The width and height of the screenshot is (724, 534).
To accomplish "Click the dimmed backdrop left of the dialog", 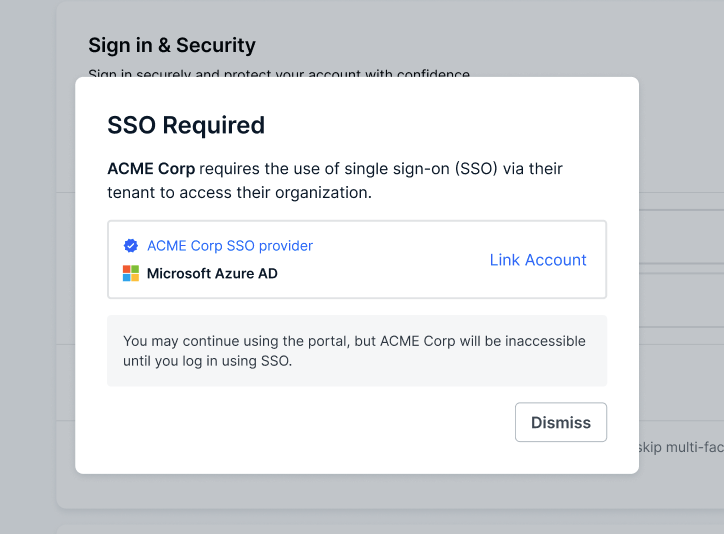I will [37, 300].
